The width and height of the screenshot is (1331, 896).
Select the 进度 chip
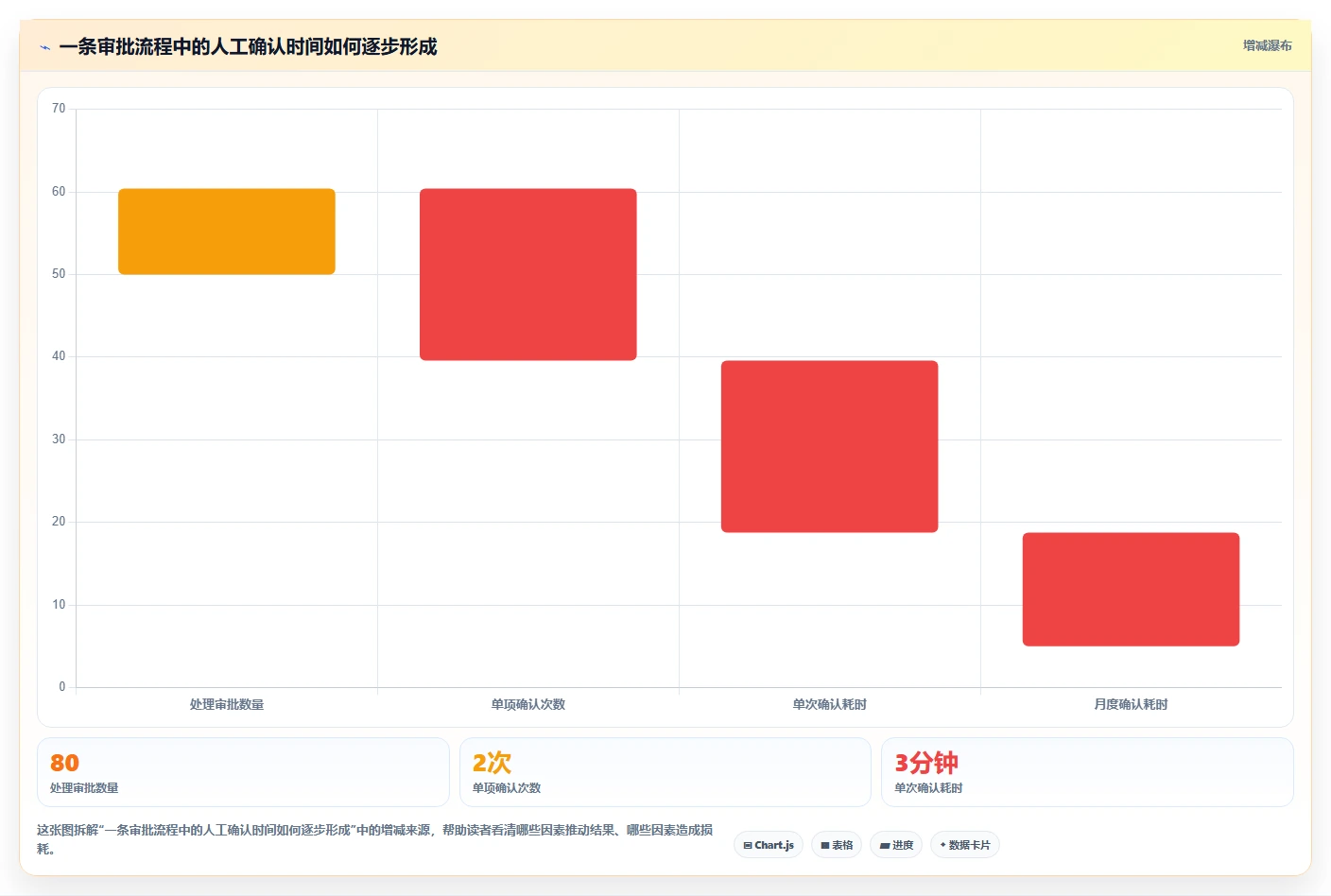pyautogui.click(x=896, y=845)
